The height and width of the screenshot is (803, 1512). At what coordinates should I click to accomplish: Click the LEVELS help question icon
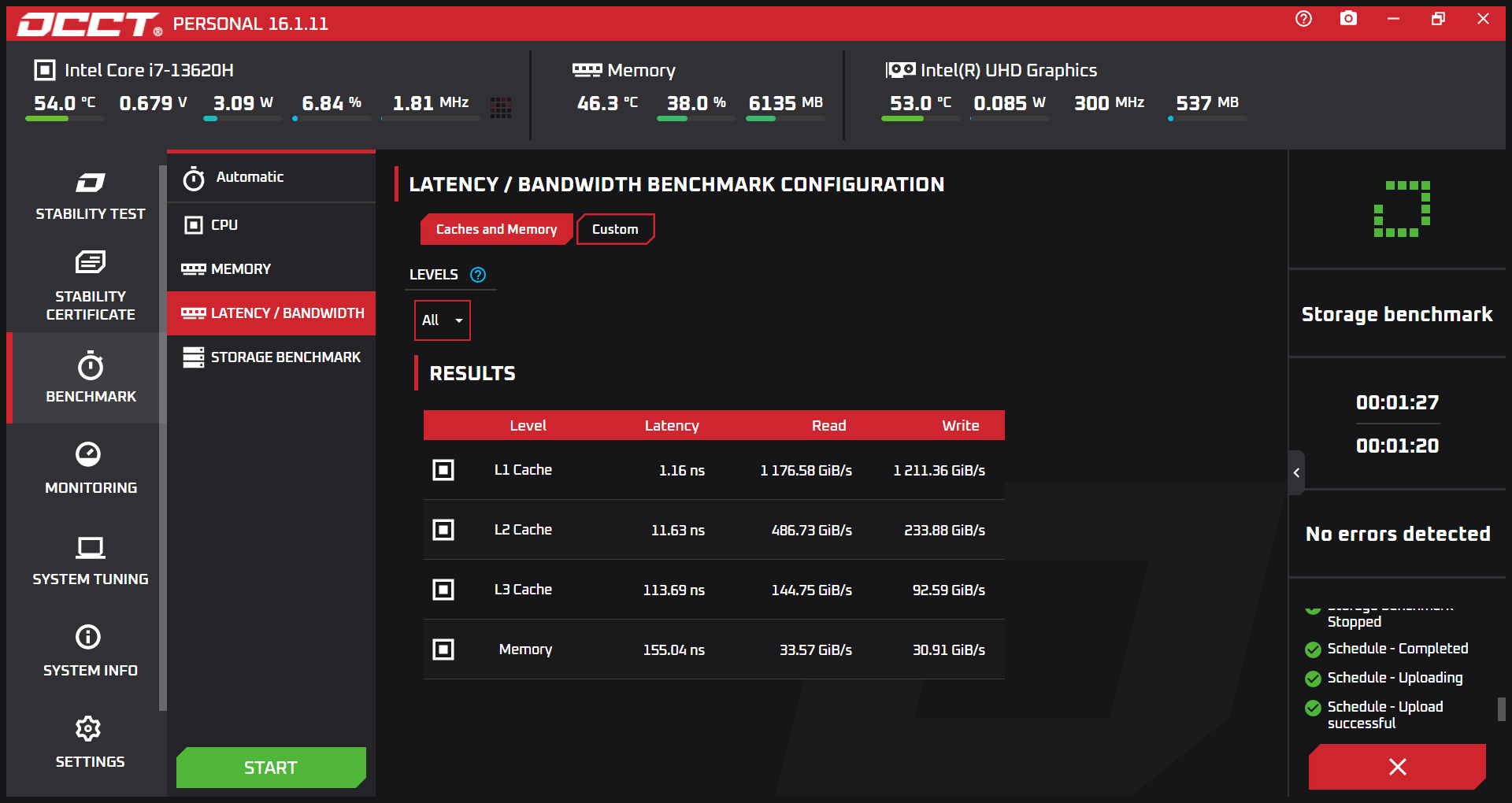478,275
